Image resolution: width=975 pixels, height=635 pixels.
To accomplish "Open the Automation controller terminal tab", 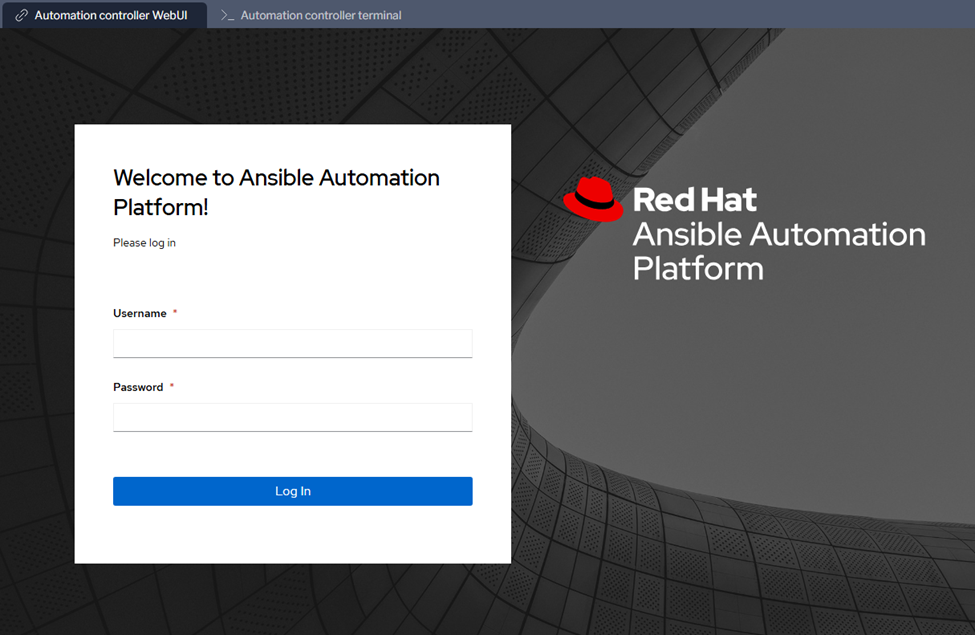I will click(312, 15).
